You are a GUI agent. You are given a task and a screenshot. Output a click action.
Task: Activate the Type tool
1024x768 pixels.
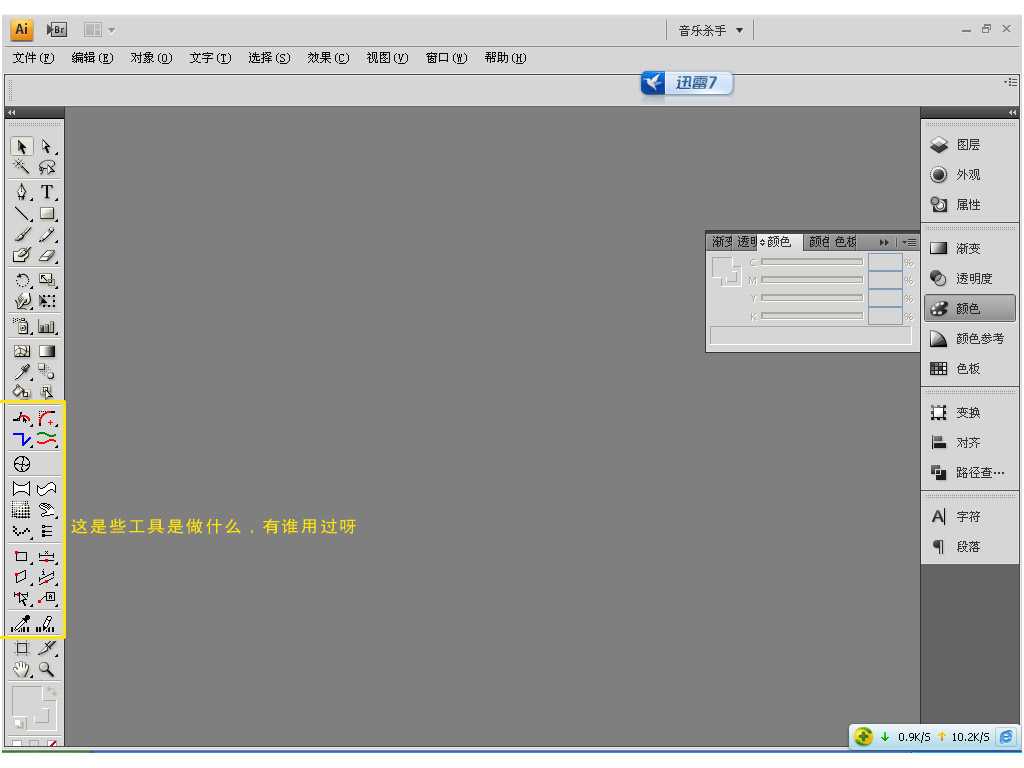(46, 191)
